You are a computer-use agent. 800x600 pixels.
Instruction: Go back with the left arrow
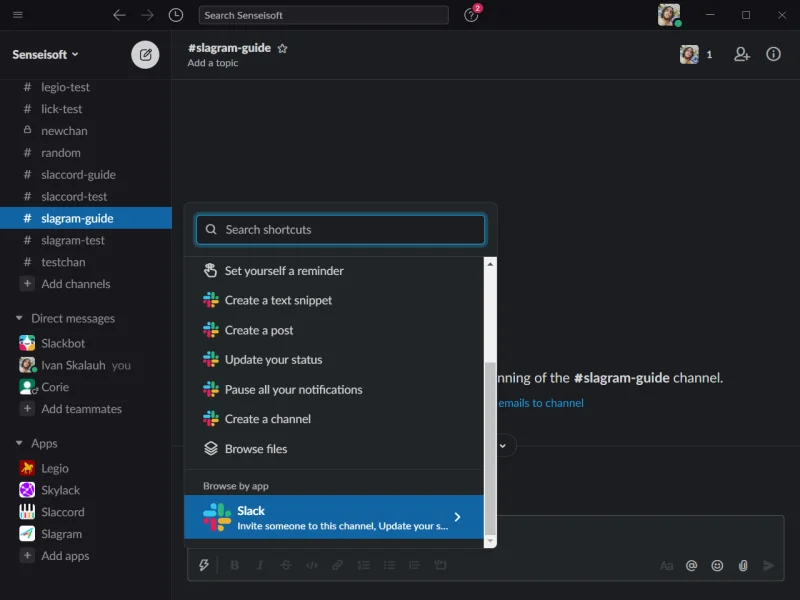pos(119,15)
